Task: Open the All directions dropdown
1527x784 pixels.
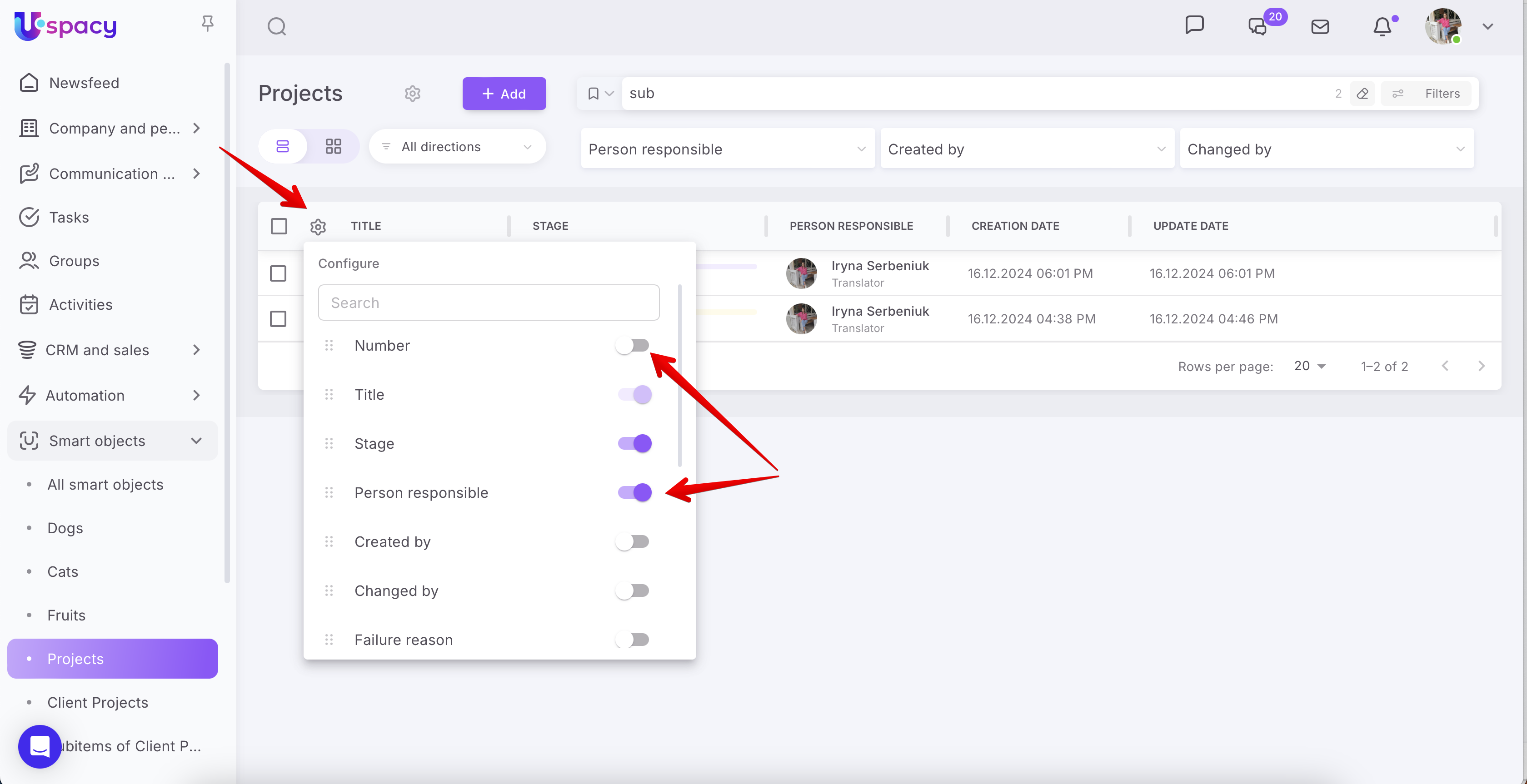Action: (x=456, y=146)
